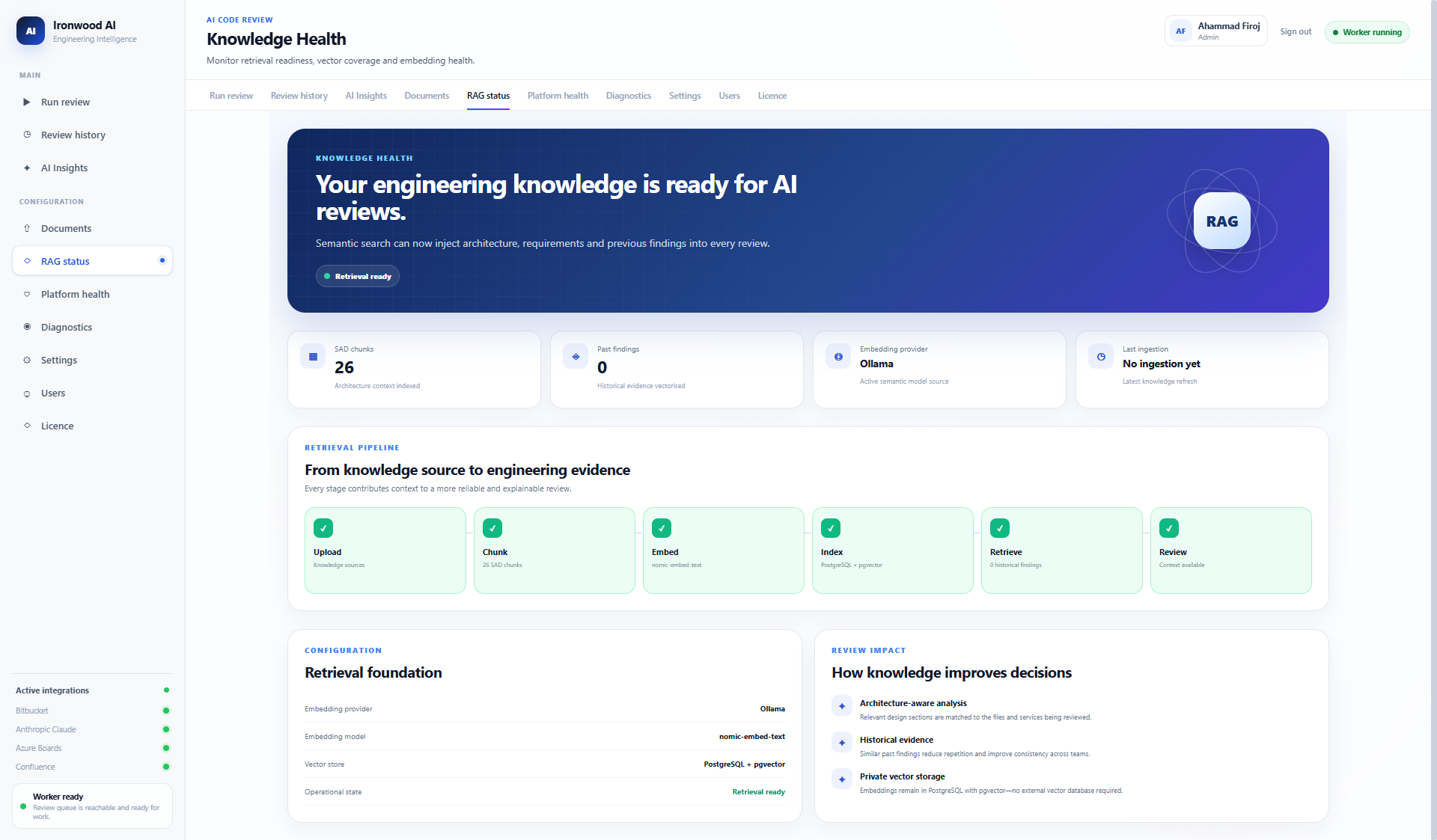
Task: Click the SAD chunks card icon
Action: (313, 357)
